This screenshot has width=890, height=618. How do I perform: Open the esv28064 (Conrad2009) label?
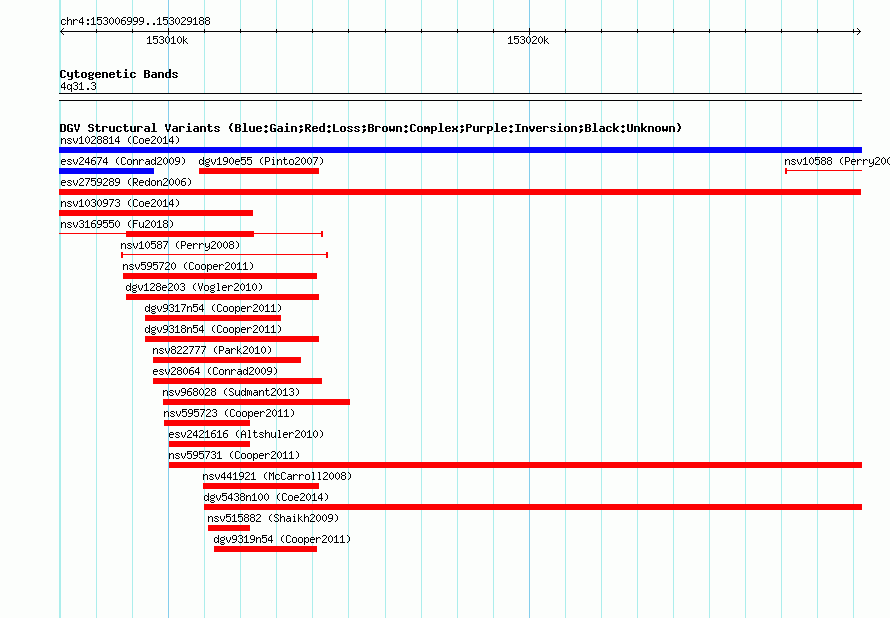point(215,371)
